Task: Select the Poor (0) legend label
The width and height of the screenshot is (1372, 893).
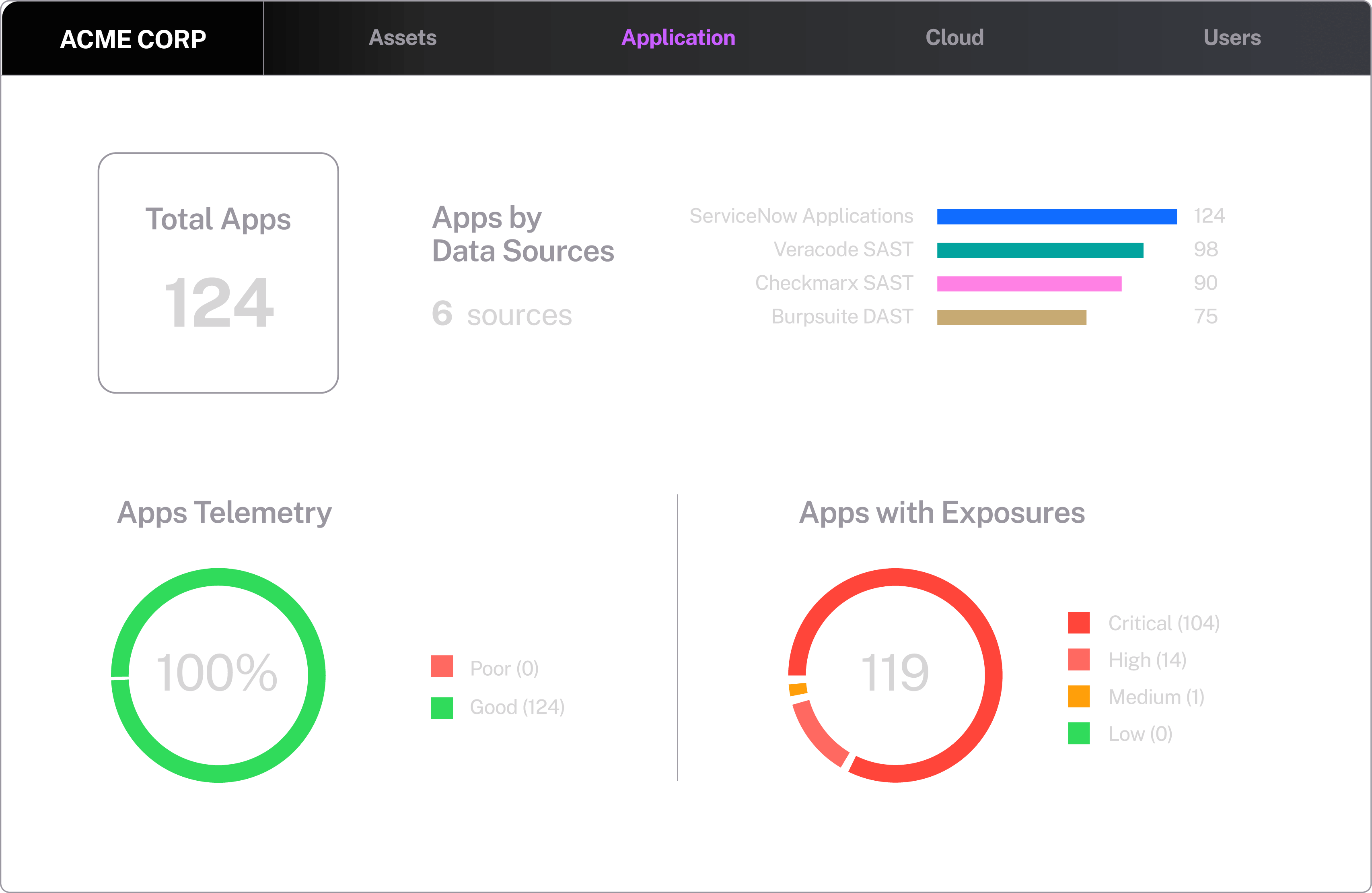Action: point(504,668)
